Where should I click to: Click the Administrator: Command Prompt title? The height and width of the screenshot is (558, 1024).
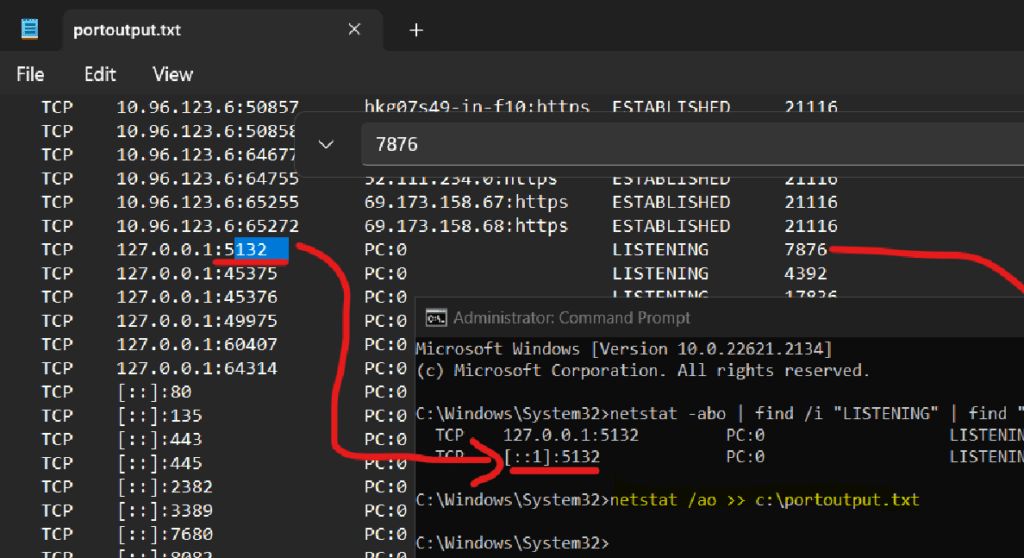click(x=571, y=318)
